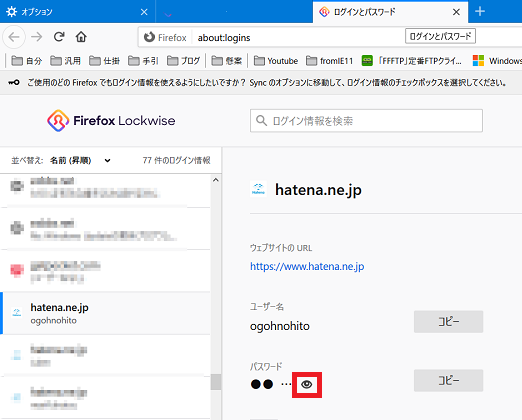Image resolution: width=522 pixels, height=420 pixels.
Task: Click the login search field
Action: tap(366, 121)
